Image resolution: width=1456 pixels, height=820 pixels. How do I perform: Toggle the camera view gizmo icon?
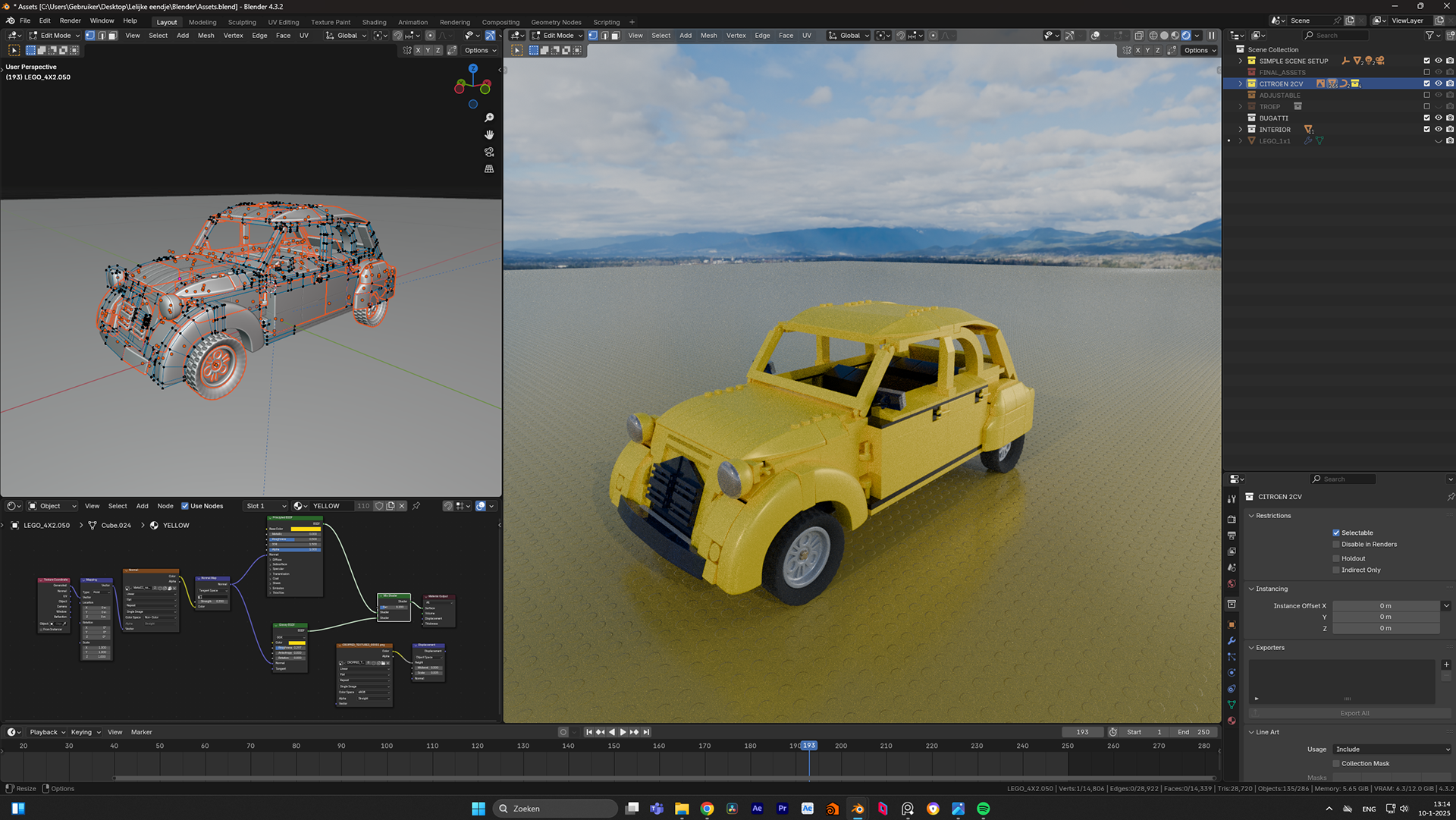[x=489, y=152]
